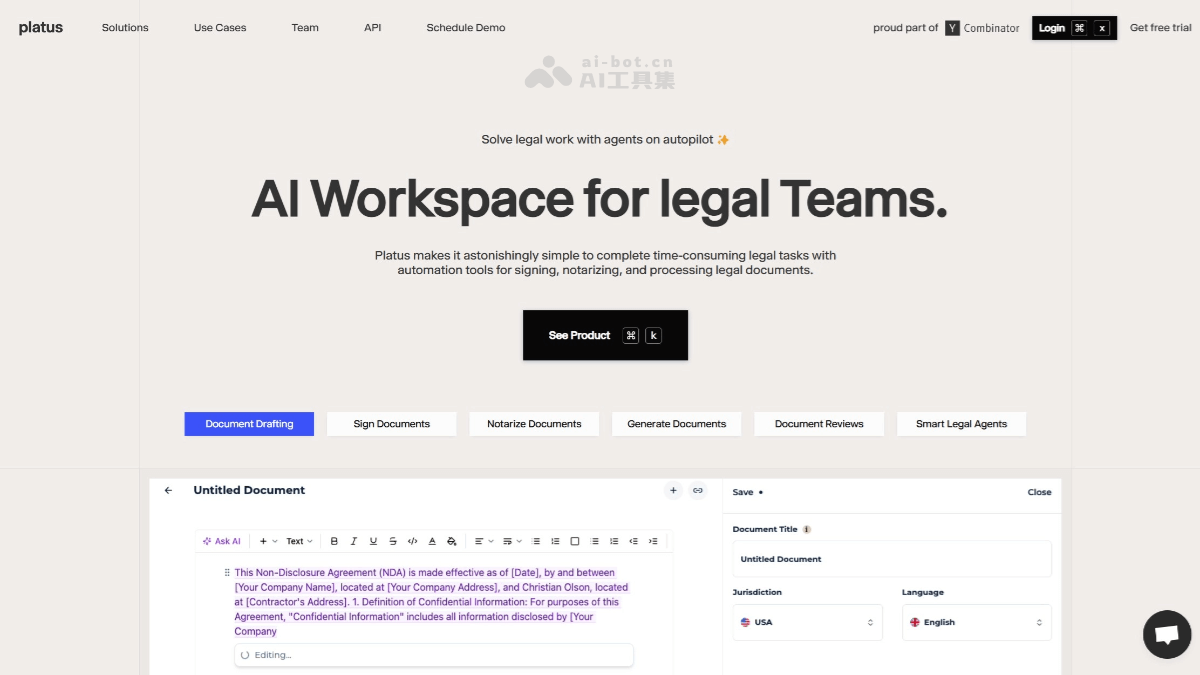Click the back arrow beside Untitled Document

tap(168, 490)
